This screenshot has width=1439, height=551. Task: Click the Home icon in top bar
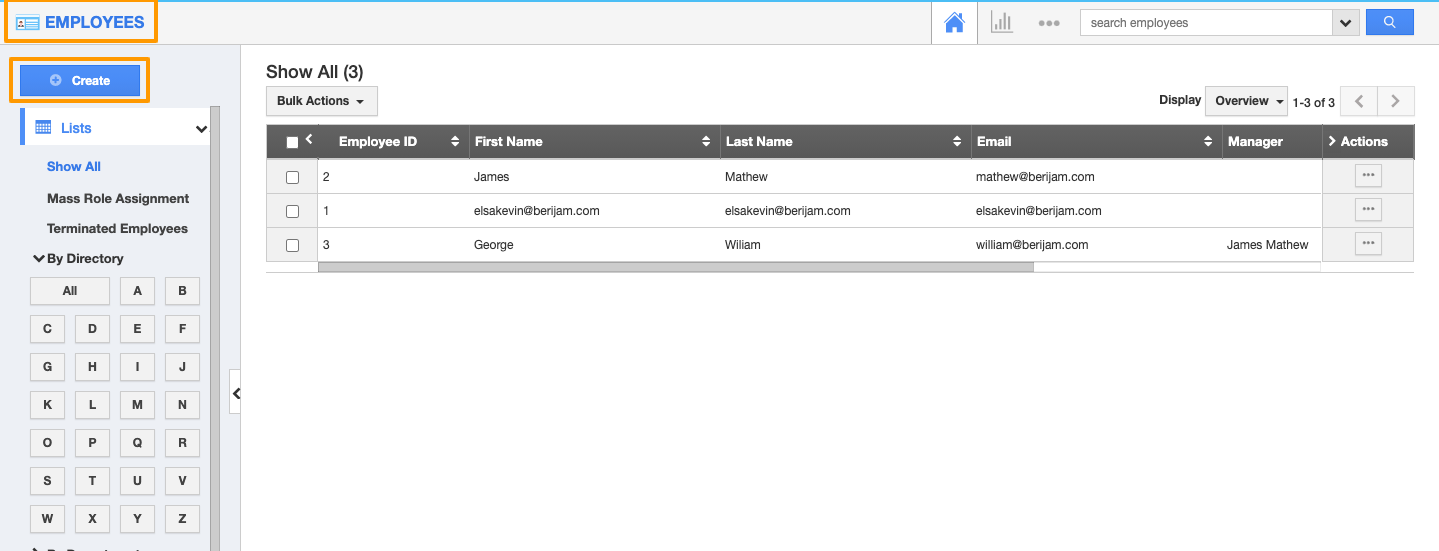954,22
